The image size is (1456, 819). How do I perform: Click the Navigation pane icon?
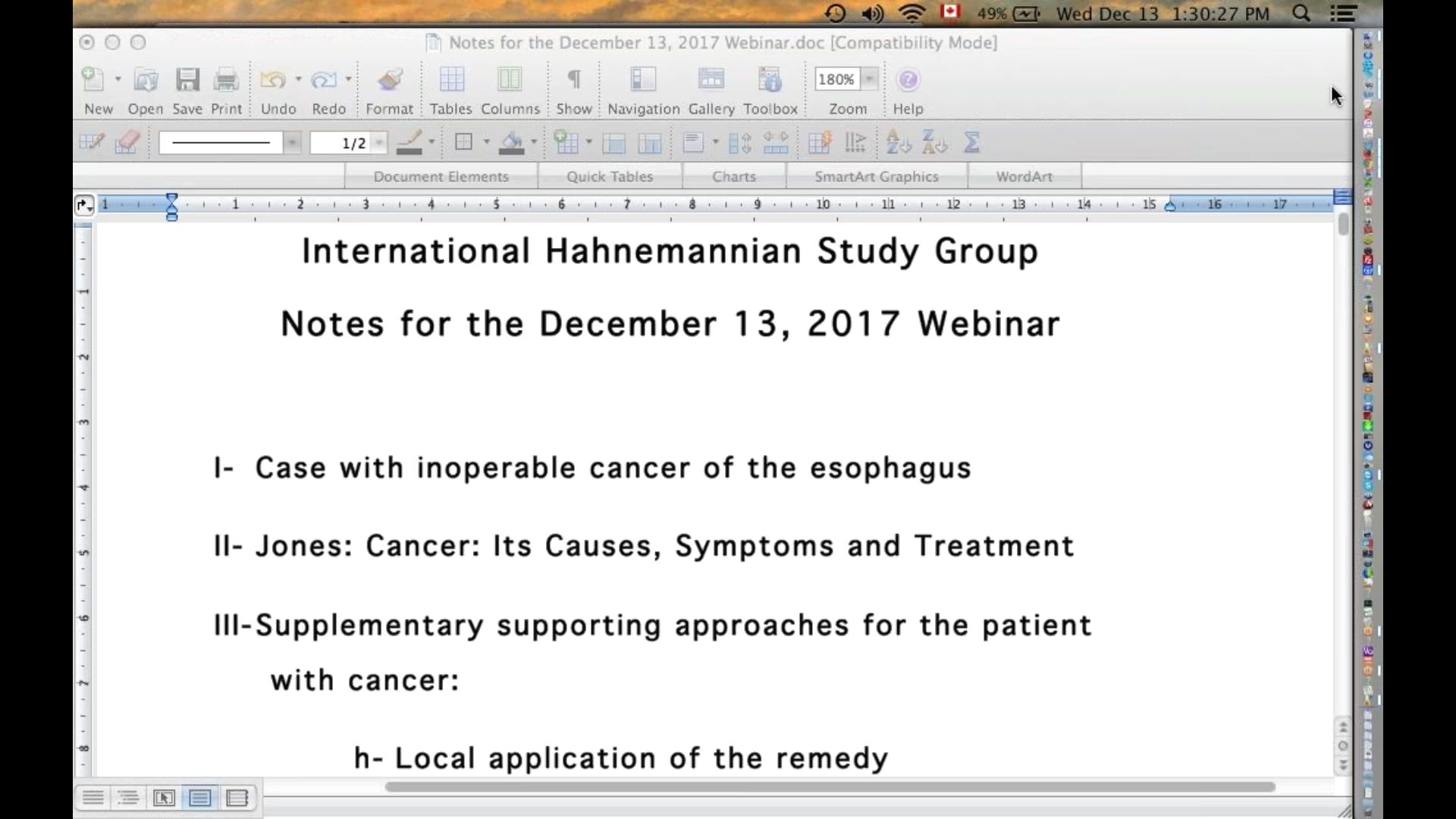[x=642, y=79]
